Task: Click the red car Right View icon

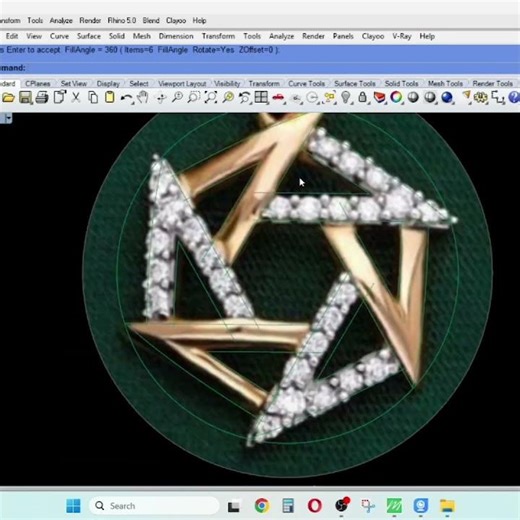Action: pyautogui.click(x=278, y=98)
